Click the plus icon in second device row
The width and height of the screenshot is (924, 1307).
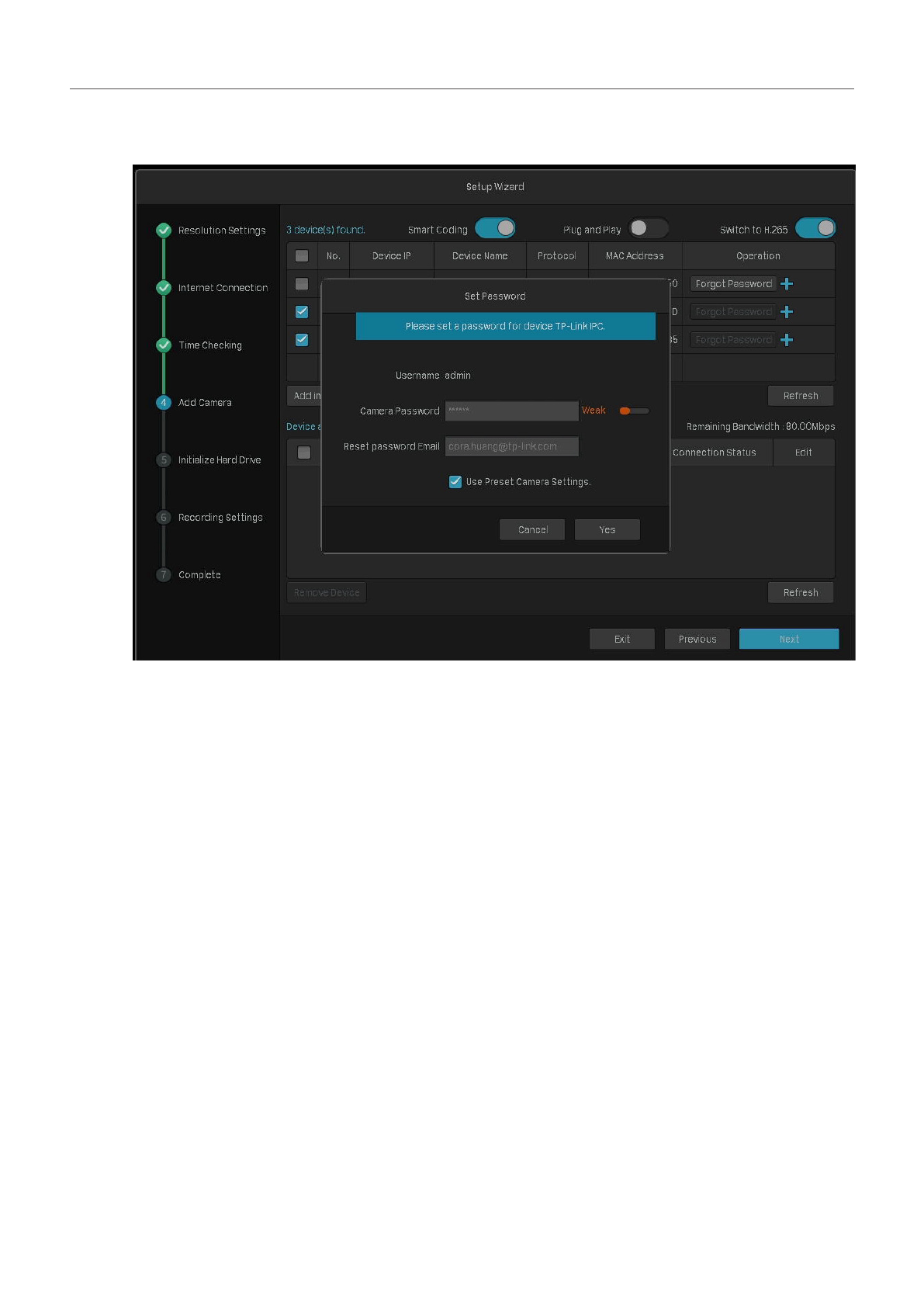(787, 312)
